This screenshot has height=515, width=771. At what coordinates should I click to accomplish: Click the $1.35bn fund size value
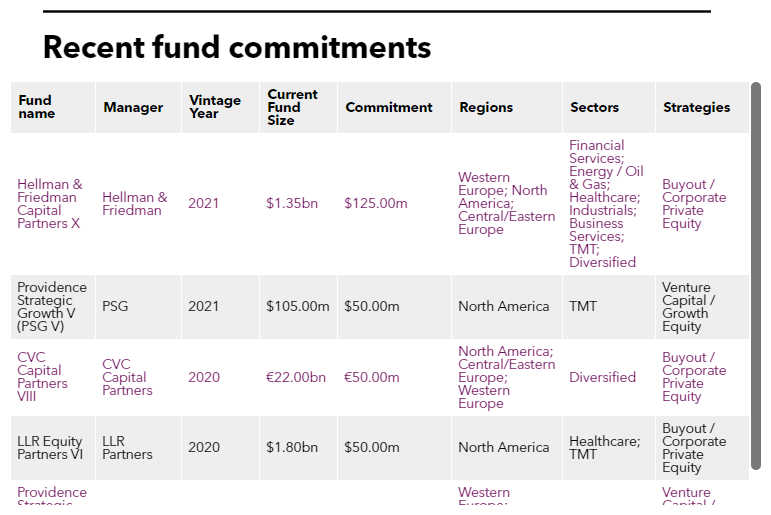click(292, 204)
